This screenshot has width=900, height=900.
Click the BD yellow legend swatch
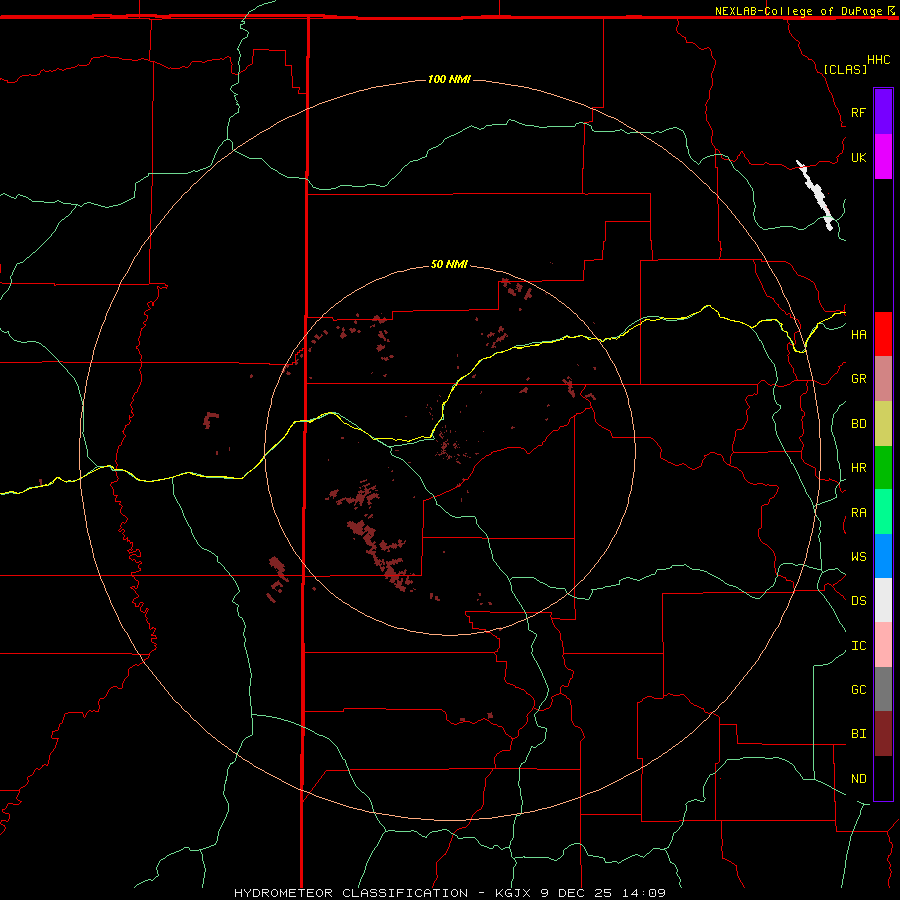coord(883,424)
